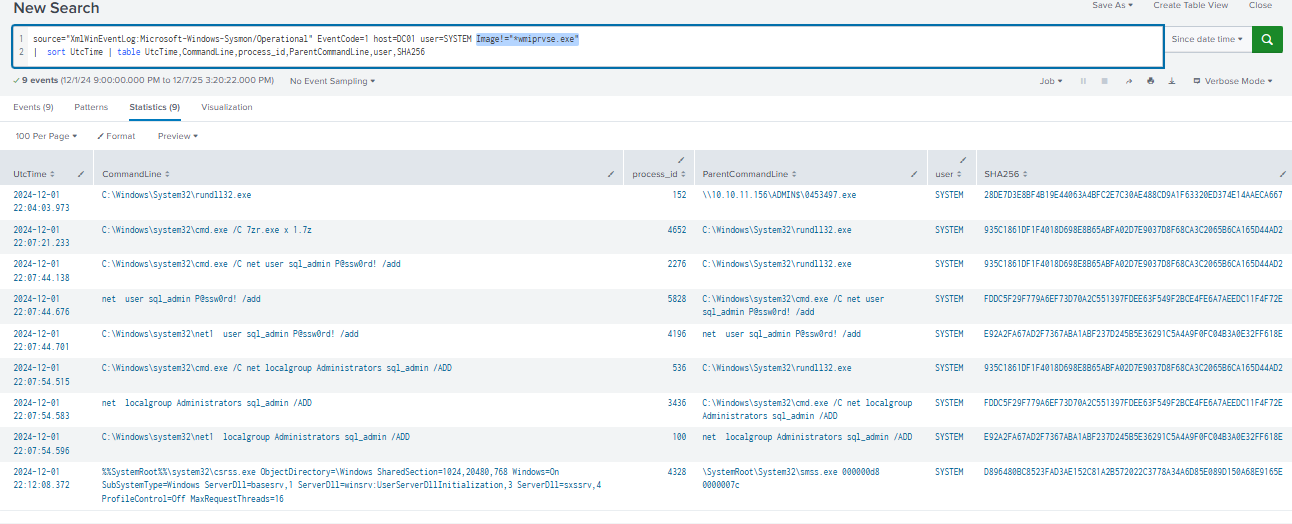Open the Since date time picker
Image resolution: width=1292 pixels, height=524 pixels.
click(1207, 40)
